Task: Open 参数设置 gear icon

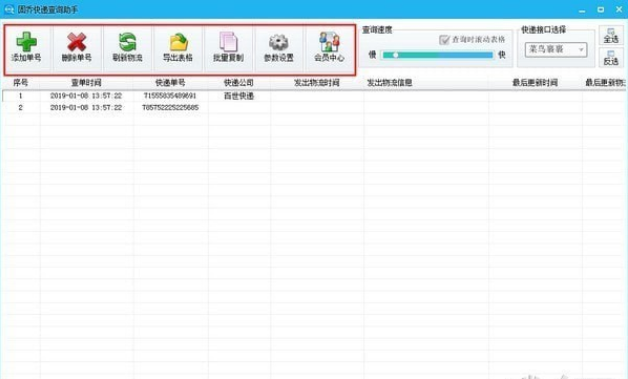Action: point(279,42)
